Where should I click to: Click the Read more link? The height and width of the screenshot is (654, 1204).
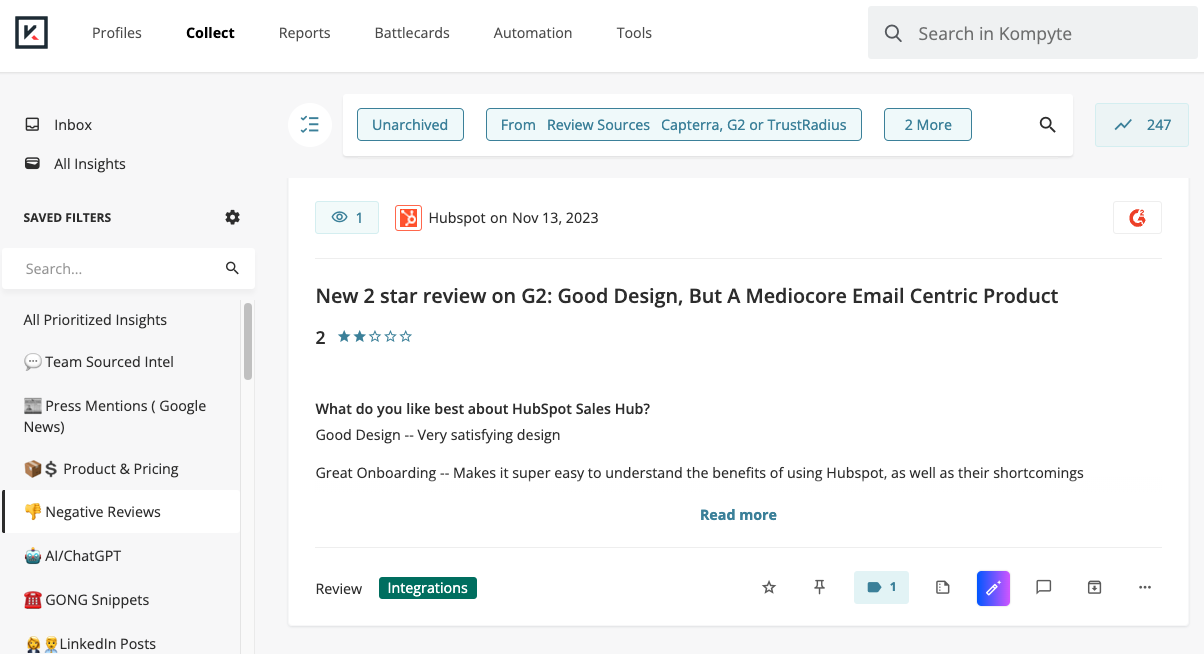pyautogui.click(x=738, y=515)
